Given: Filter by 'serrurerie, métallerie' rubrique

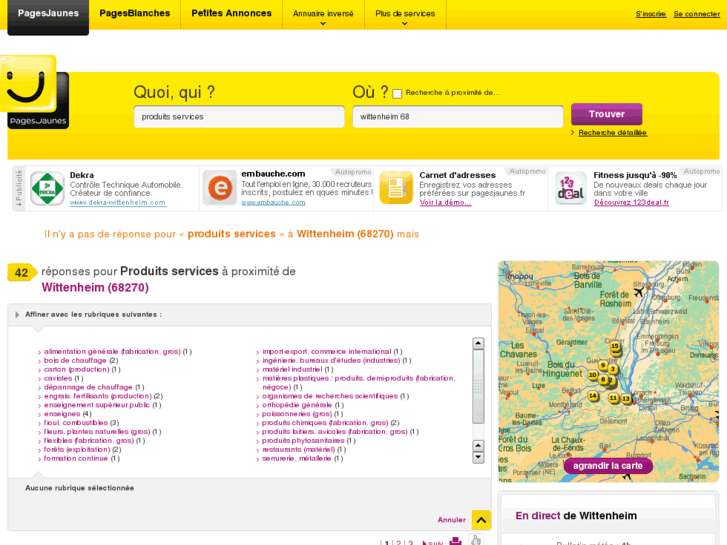Looking at the screenshot, I should click(297, 458).
